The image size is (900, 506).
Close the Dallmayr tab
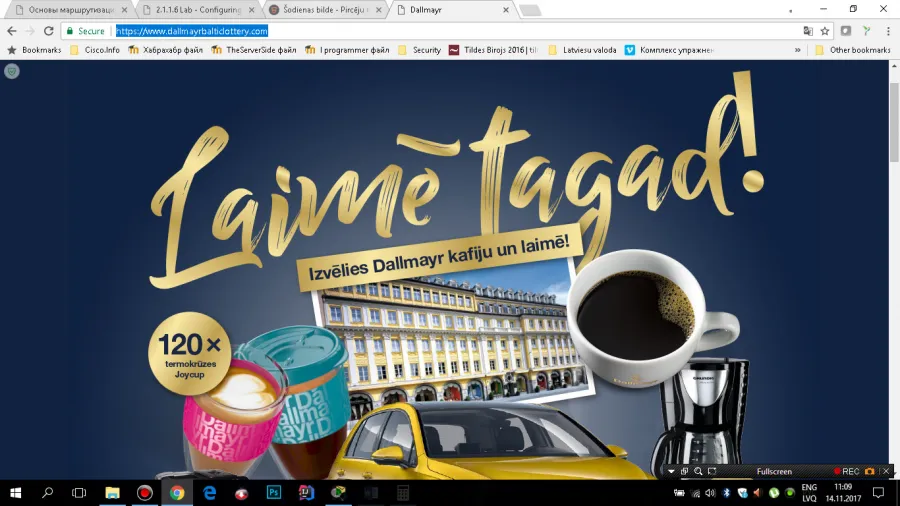tap(506, 10)
